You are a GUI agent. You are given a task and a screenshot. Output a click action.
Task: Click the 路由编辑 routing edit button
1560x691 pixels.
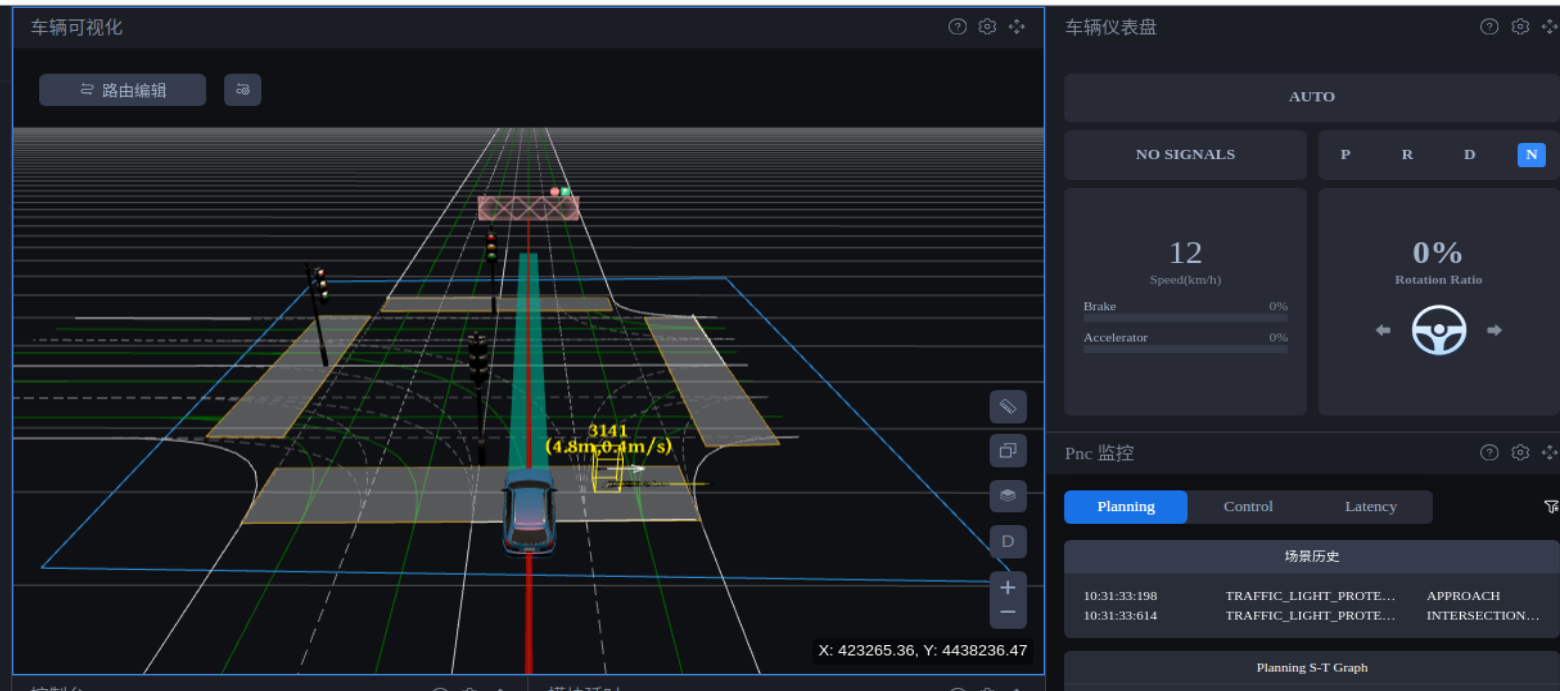[x=122, y=90]
